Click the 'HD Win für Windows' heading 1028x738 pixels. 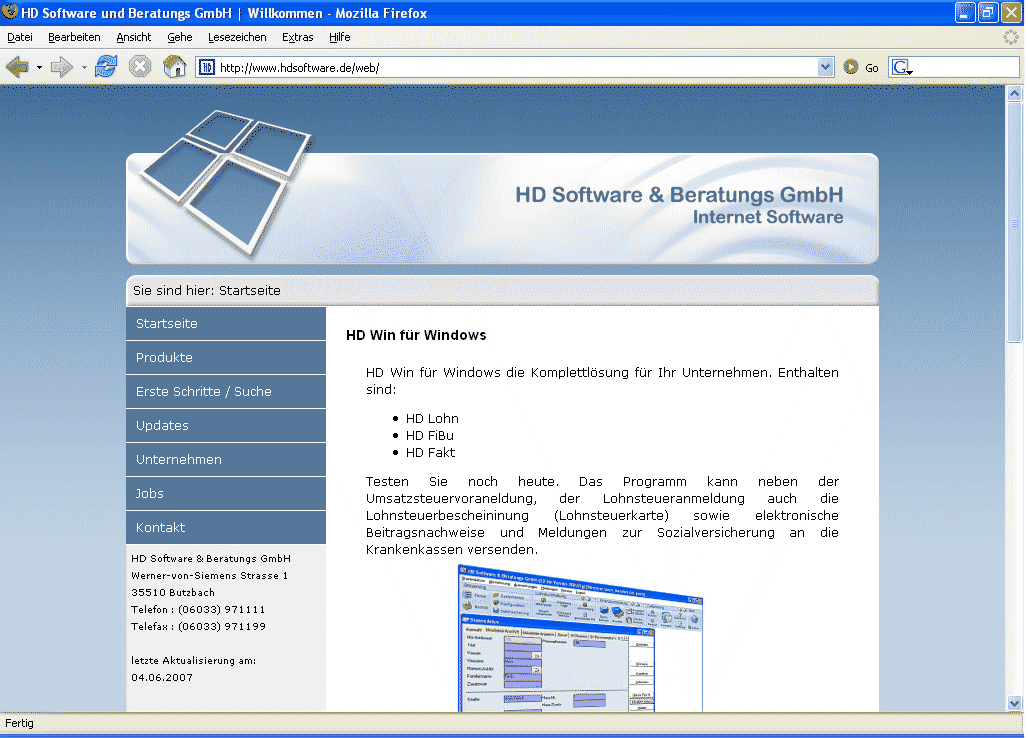(416, 335)
